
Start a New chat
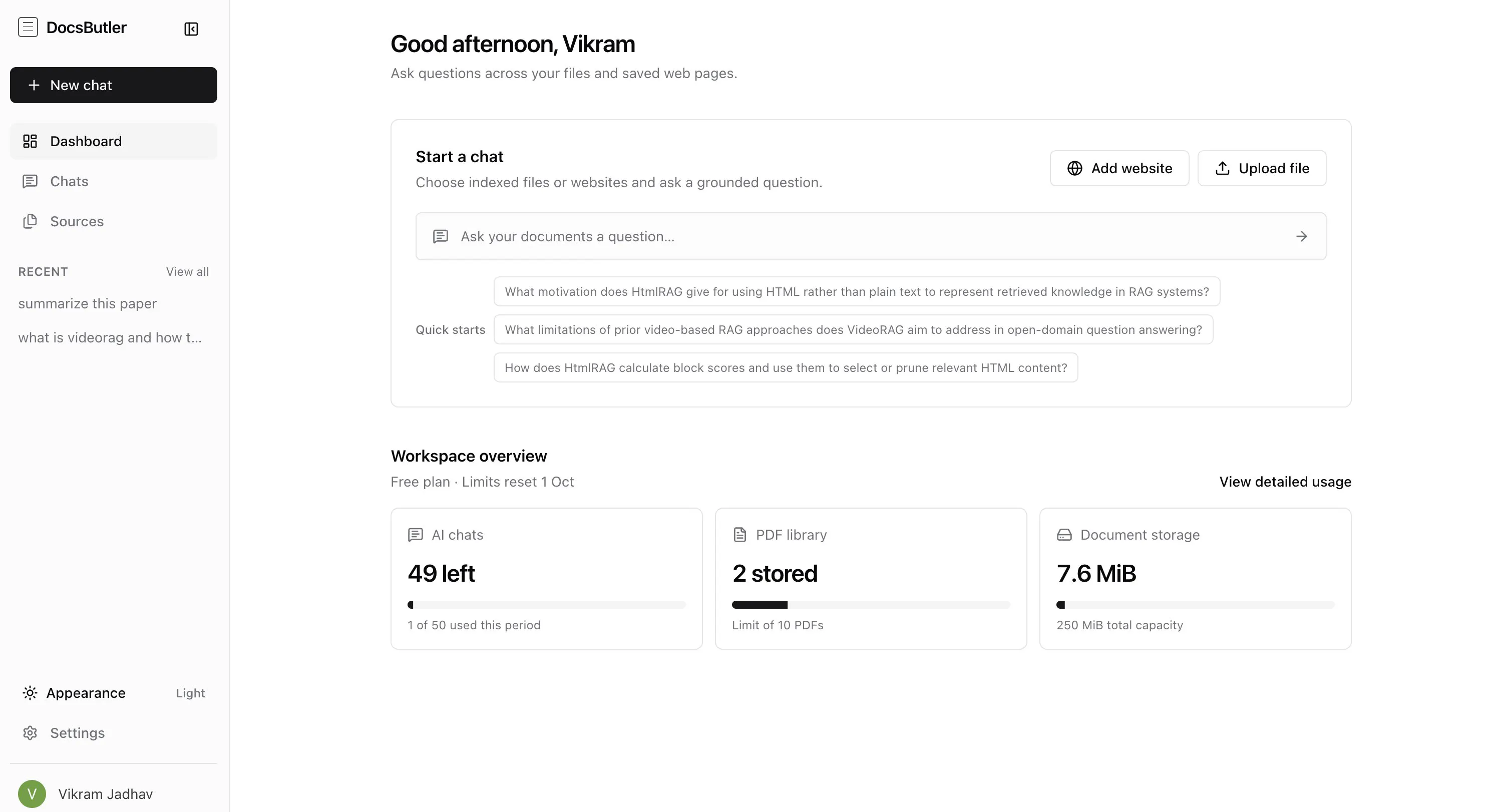(114, 85)
